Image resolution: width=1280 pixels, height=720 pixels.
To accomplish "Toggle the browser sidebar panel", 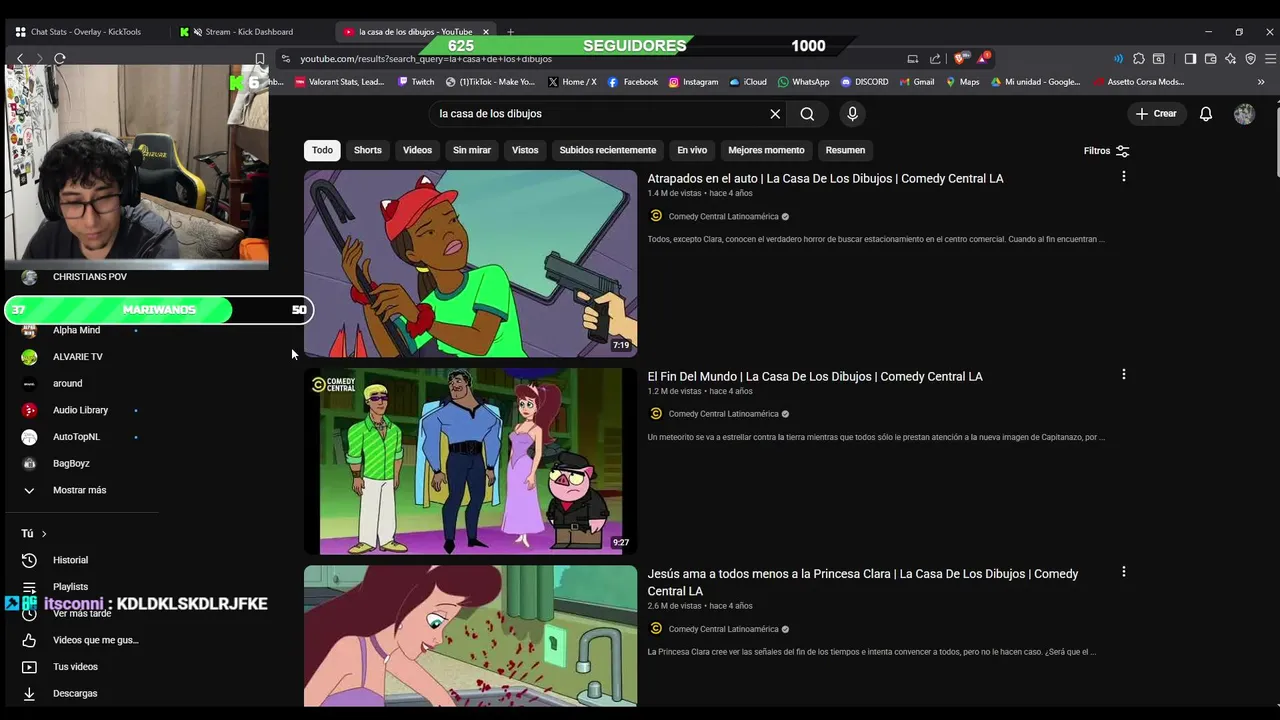I will tap(1190, 59).
